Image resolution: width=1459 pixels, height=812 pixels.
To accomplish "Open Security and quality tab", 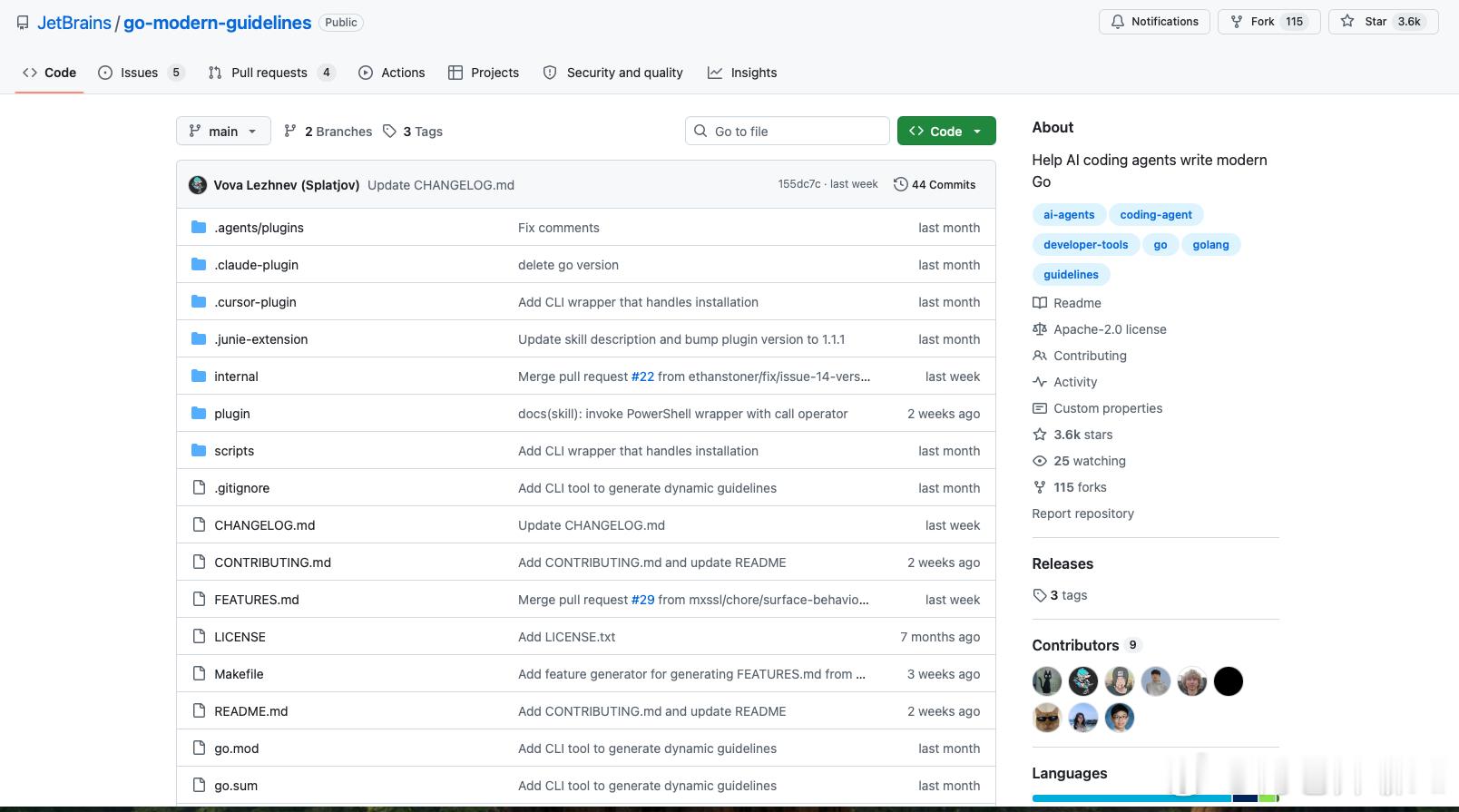I will (612, 73).
